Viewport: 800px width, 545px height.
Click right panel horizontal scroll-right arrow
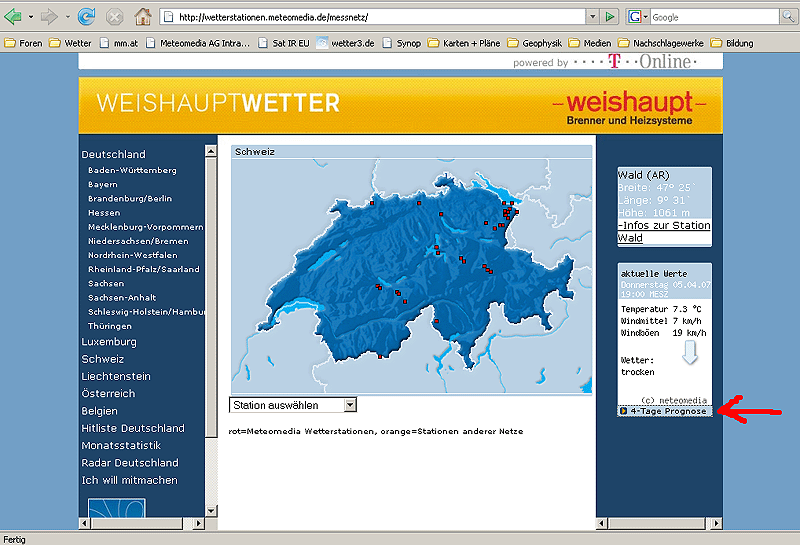pos(716,523)
